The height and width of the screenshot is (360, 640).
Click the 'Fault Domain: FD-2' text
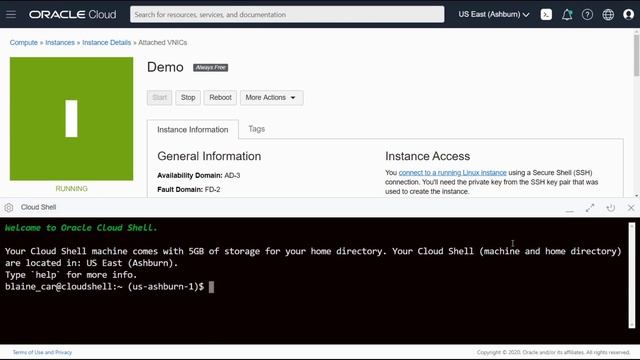click(x=189, y=189)
